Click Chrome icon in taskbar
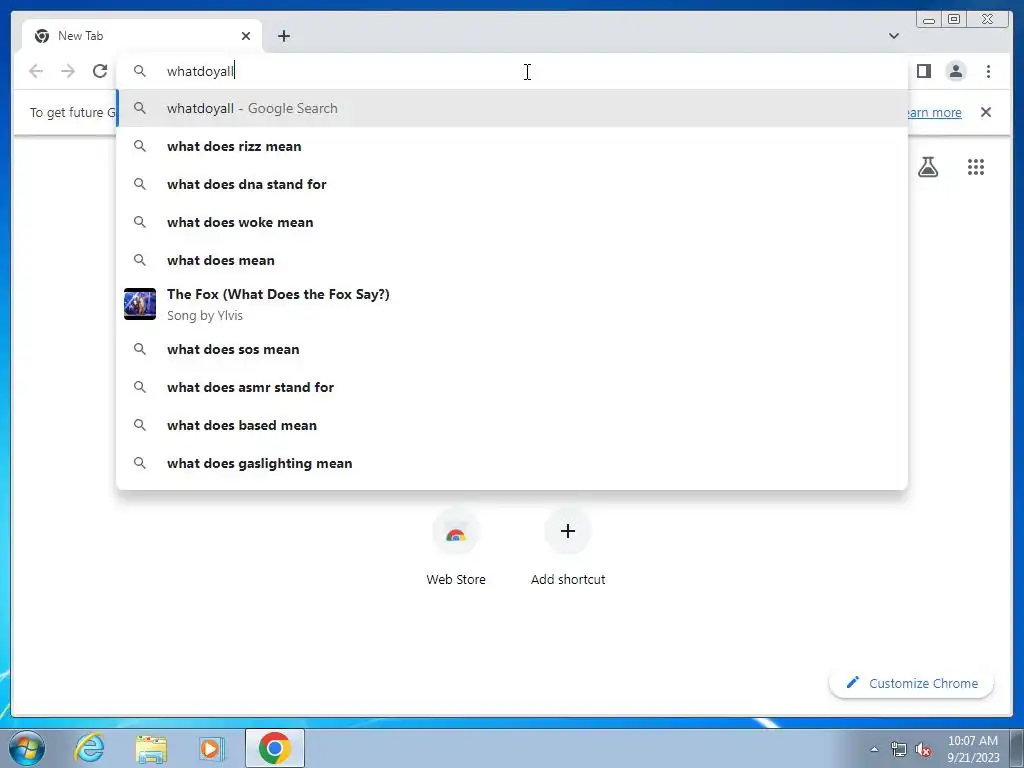1024x768 pixels. coord(275,748)
